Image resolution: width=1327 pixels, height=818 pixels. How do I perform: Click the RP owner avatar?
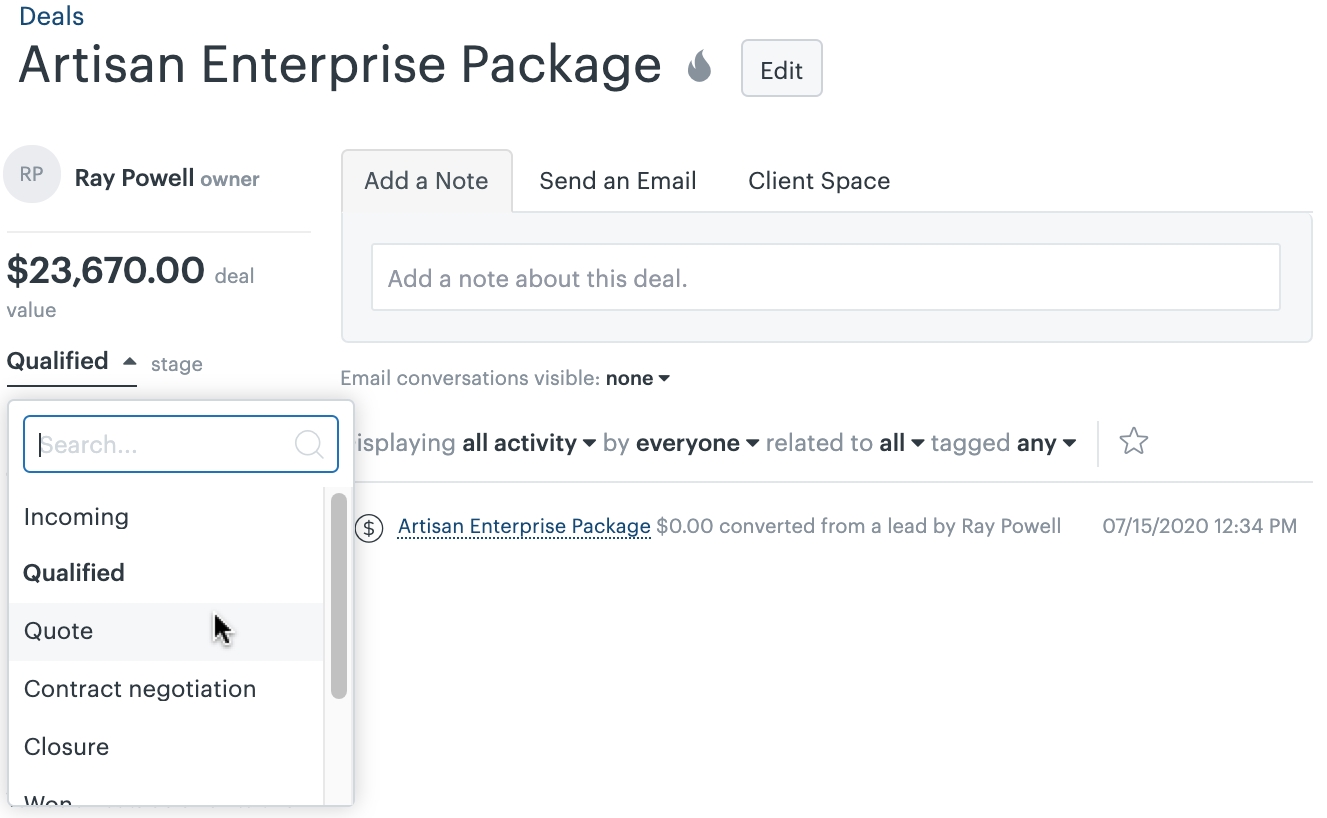[32, 175]
